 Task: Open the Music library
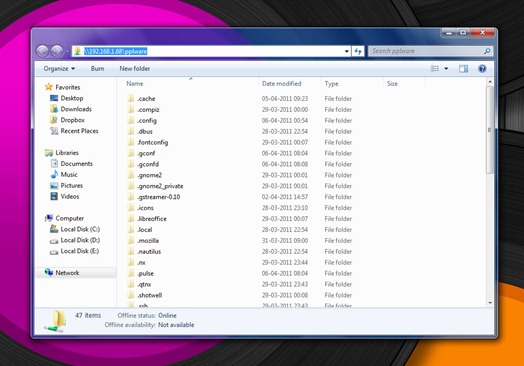coord(69,174)
